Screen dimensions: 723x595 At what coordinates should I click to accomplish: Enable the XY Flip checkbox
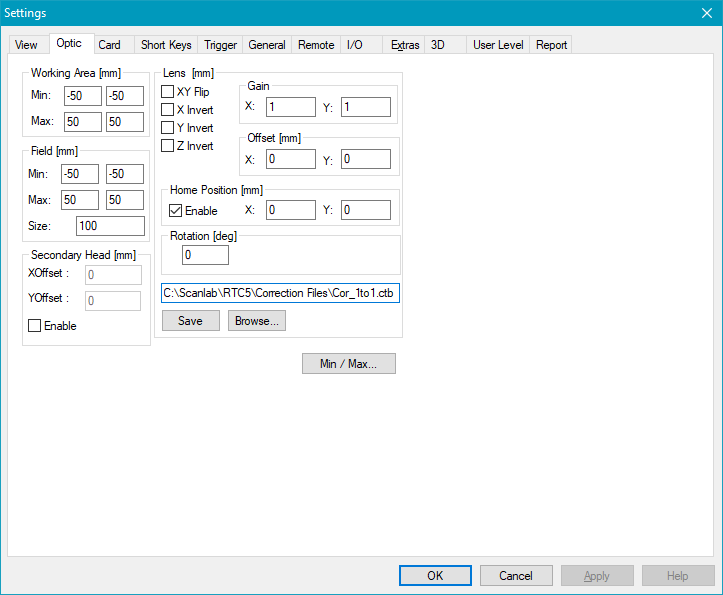click(x=168, y=92)
